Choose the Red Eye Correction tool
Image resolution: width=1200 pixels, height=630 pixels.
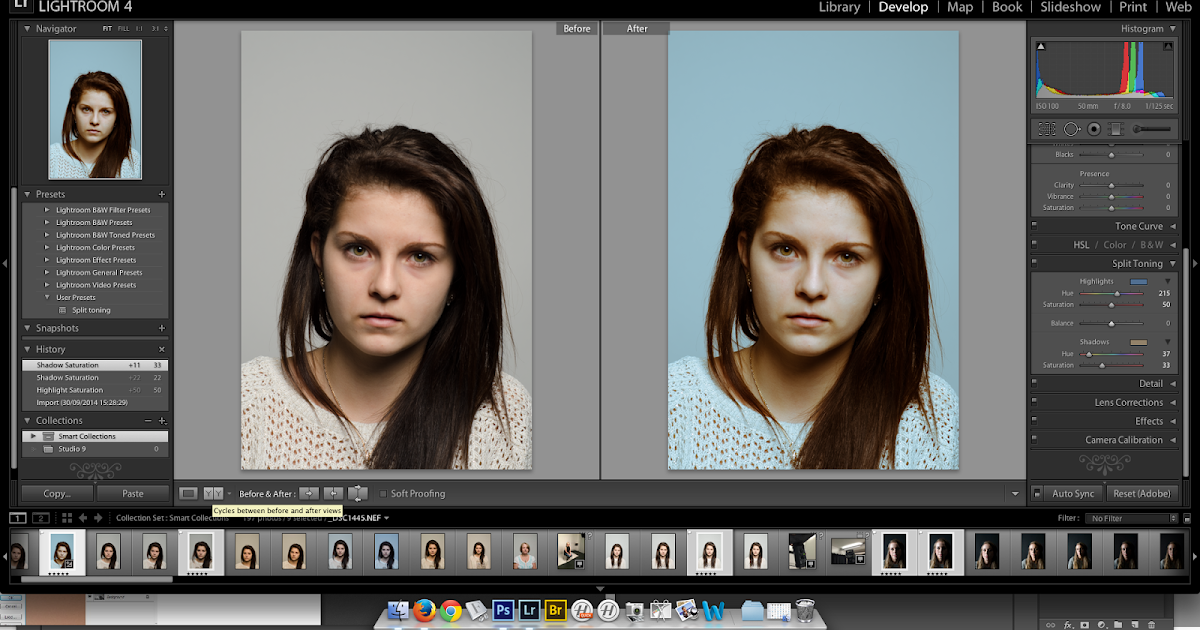click(x=1094, y=129)
